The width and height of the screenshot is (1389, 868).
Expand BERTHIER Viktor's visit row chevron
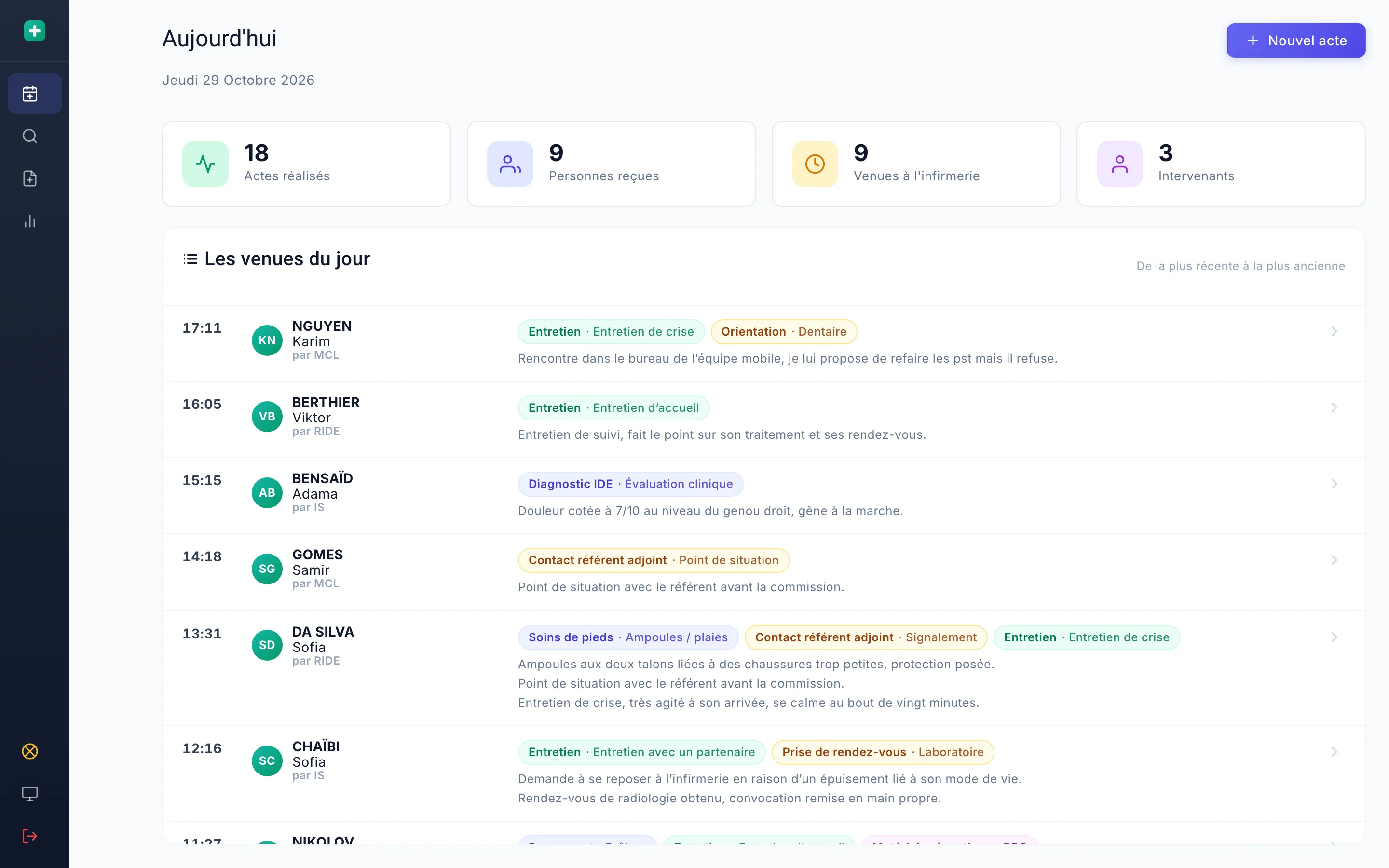(1335, 407)
